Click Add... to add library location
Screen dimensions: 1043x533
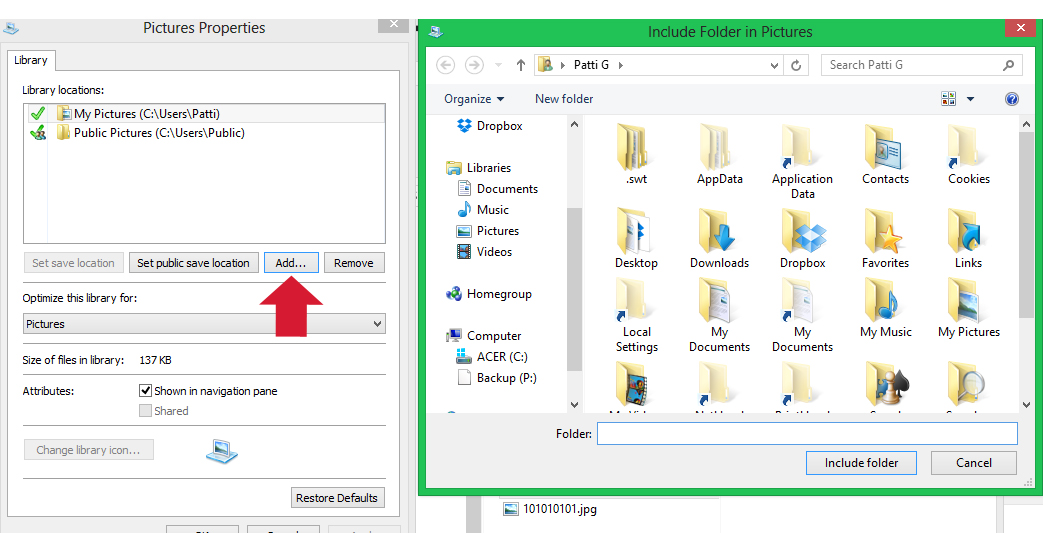(x=291, y=263)
